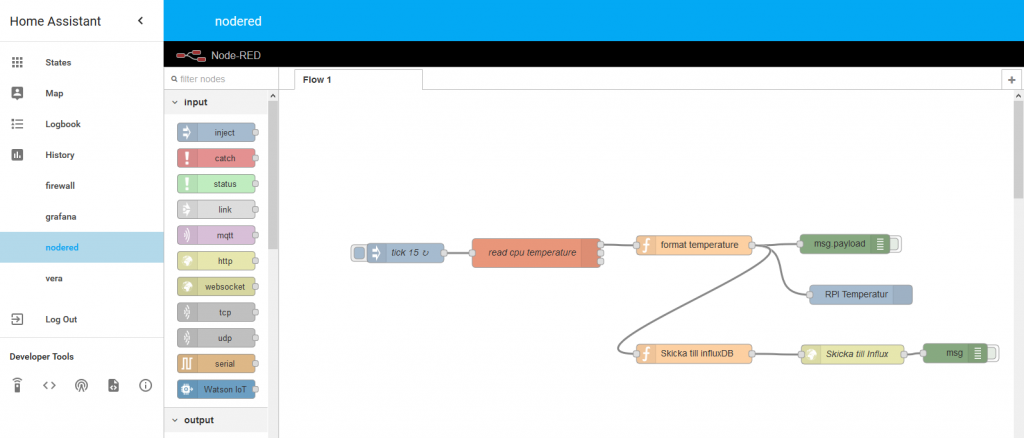Click the canvas vertical scrollbar
Image resolution: width=1024 pixels, height=438 pixels.
pos(1018,150)
